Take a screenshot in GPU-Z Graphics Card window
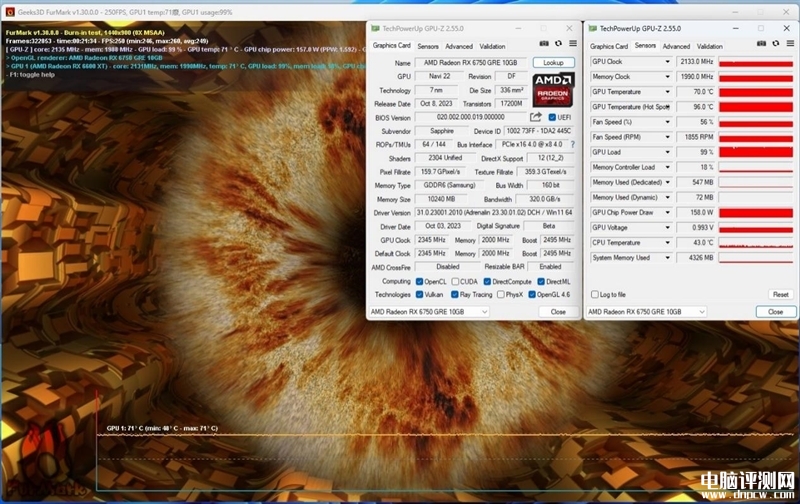The height and width of the screenshot is (504, 800). click(x=544, y=44)
